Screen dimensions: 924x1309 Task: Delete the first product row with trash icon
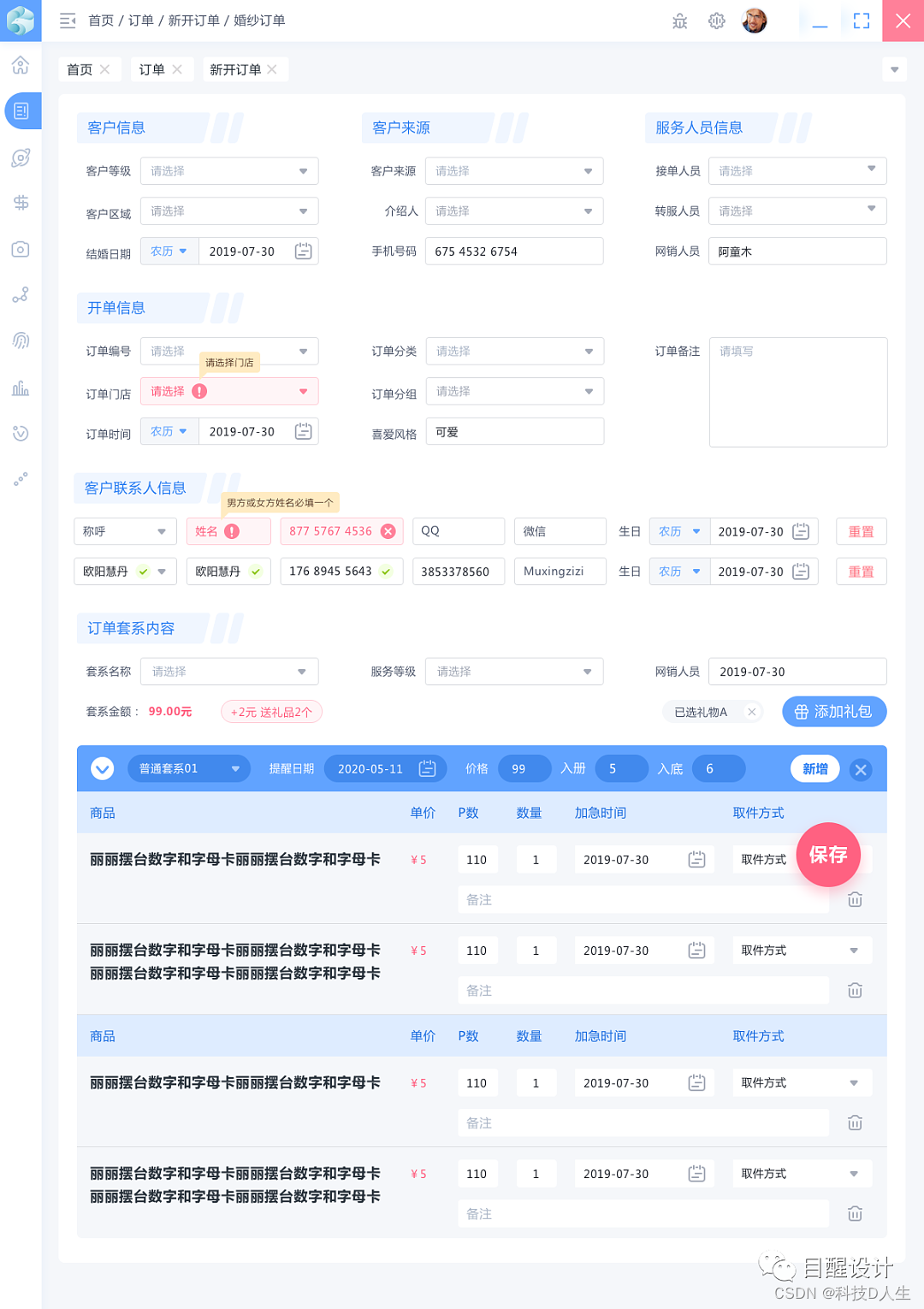point(855,899)
